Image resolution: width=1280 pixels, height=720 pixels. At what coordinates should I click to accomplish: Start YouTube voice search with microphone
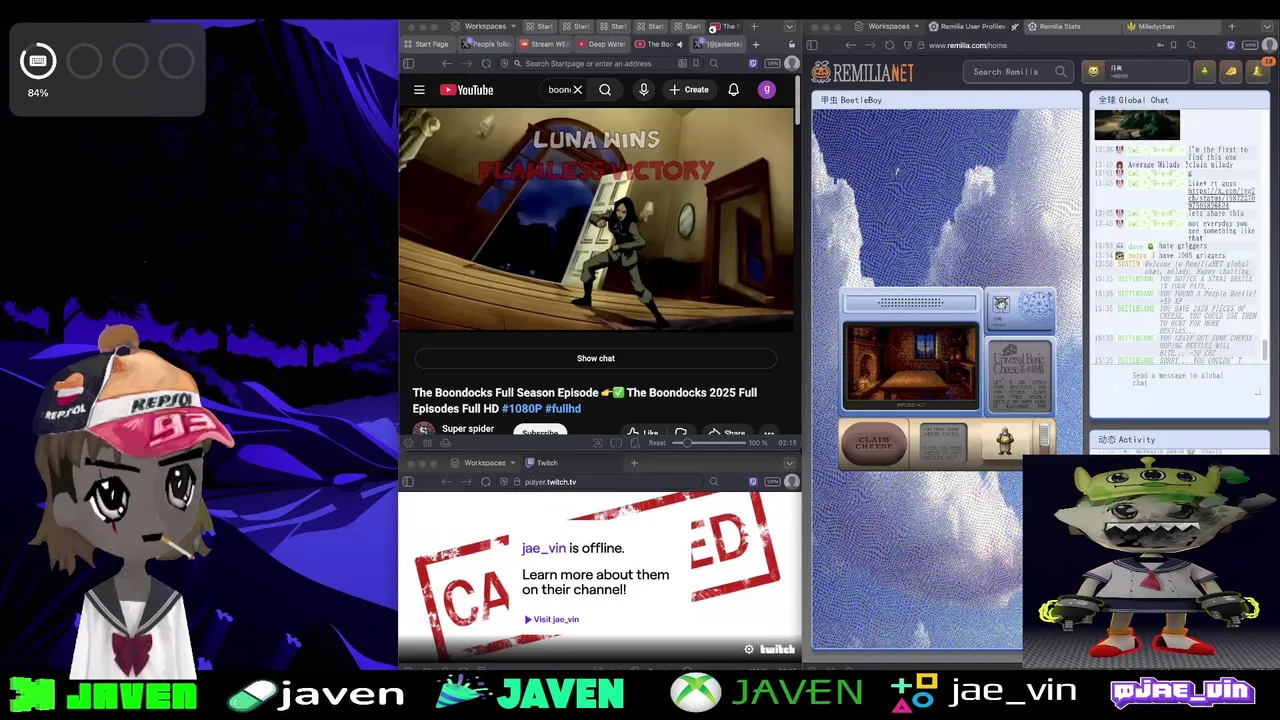[644, 90]
